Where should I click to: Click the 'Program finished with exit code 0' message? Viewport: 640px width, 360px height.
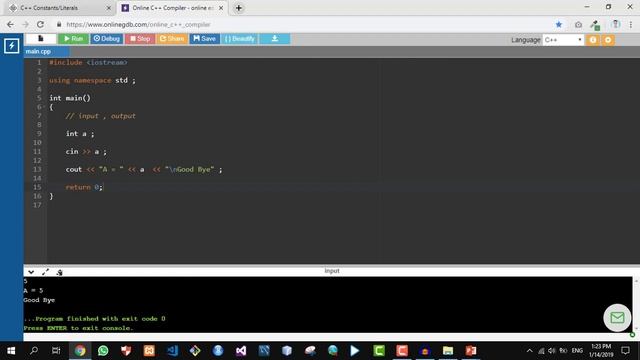point(94,319)
